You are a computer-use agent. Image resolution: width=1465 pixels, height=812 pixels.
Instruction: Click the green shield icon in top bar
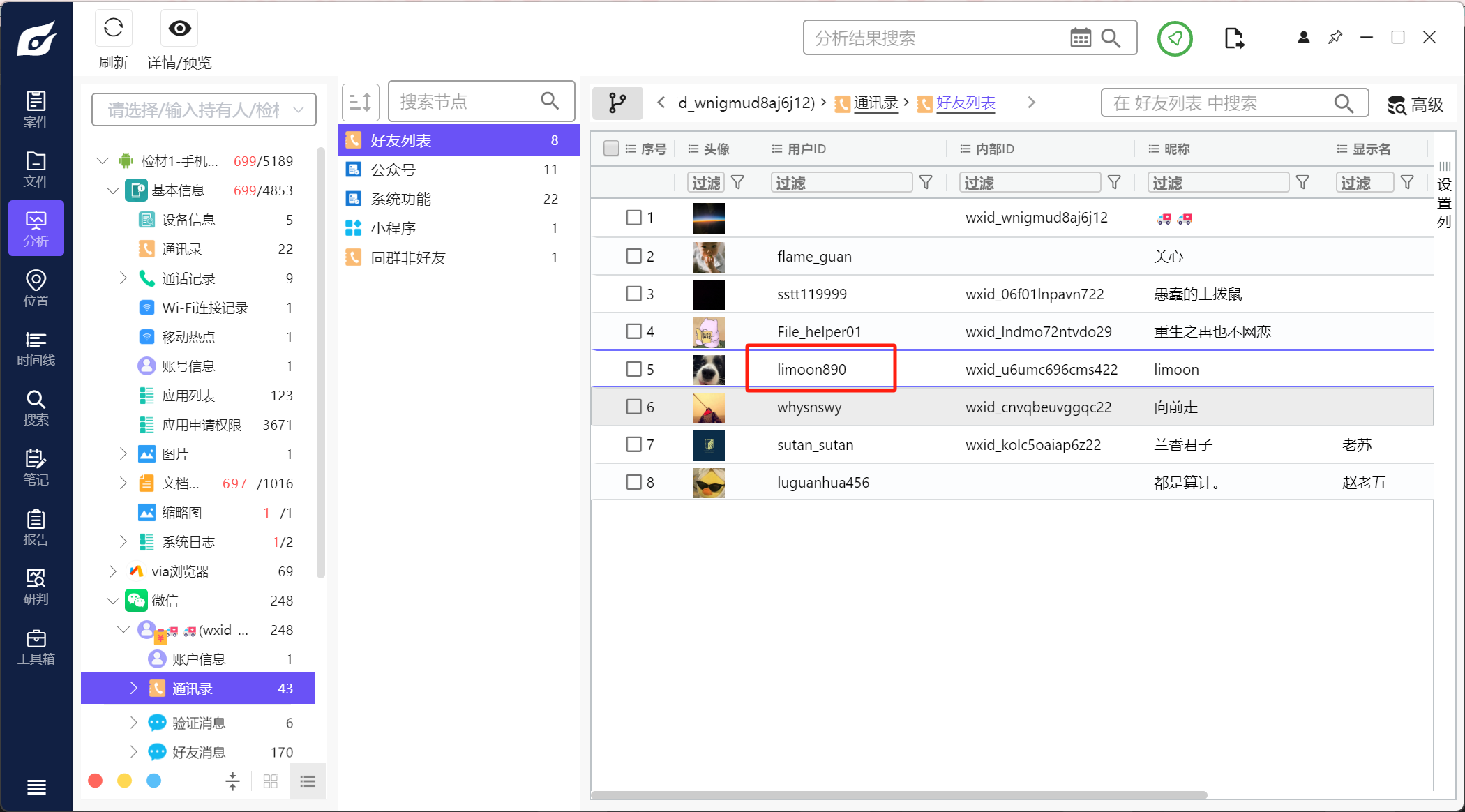point(1175,38)
